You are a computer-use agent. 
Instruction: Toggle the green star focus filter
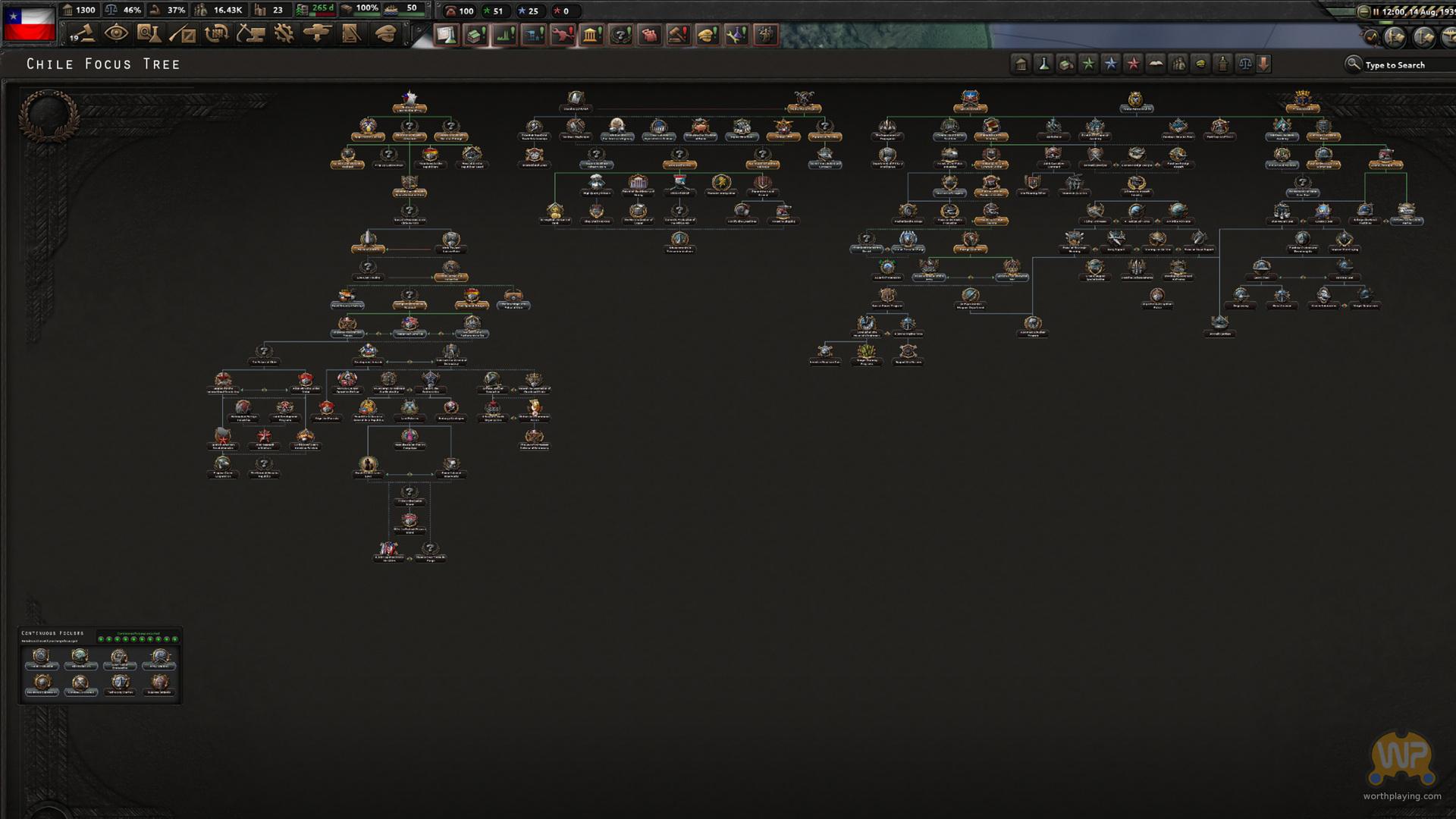point(1088,64)
